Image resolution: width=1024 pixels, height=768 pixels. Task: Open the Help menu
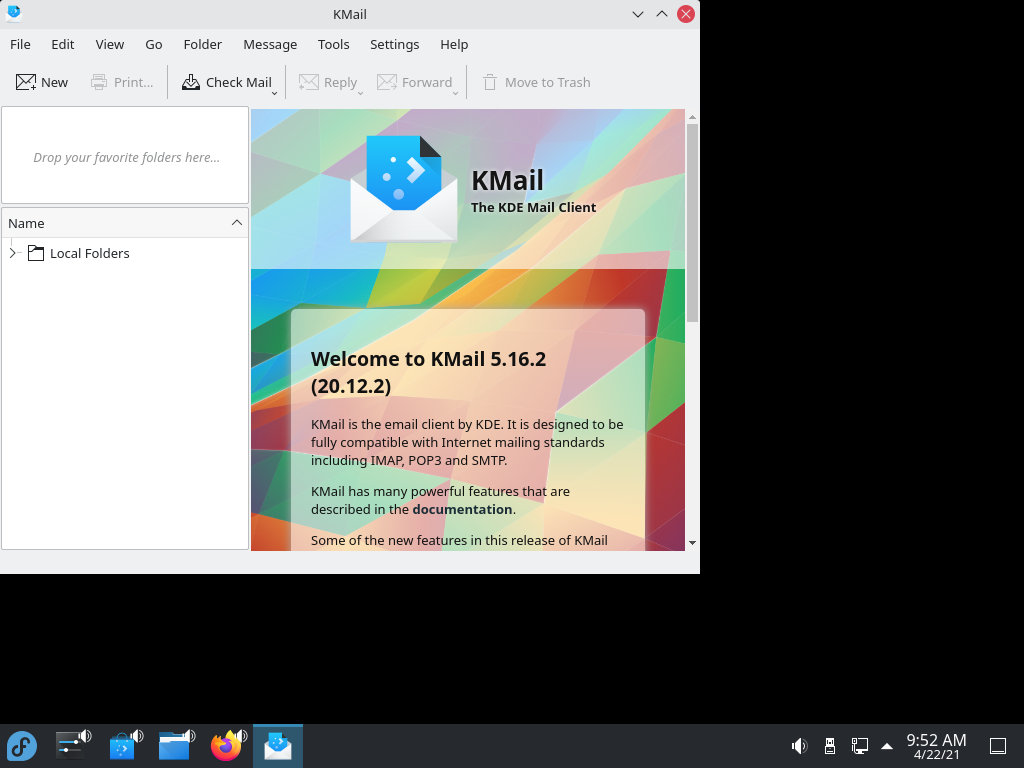pyautogui.click(x=454, y=44)
